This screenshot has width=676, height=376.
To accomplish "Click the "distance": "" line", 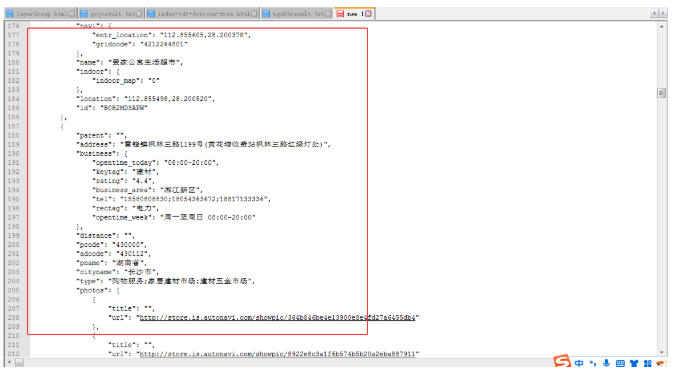I will [106, 235].
